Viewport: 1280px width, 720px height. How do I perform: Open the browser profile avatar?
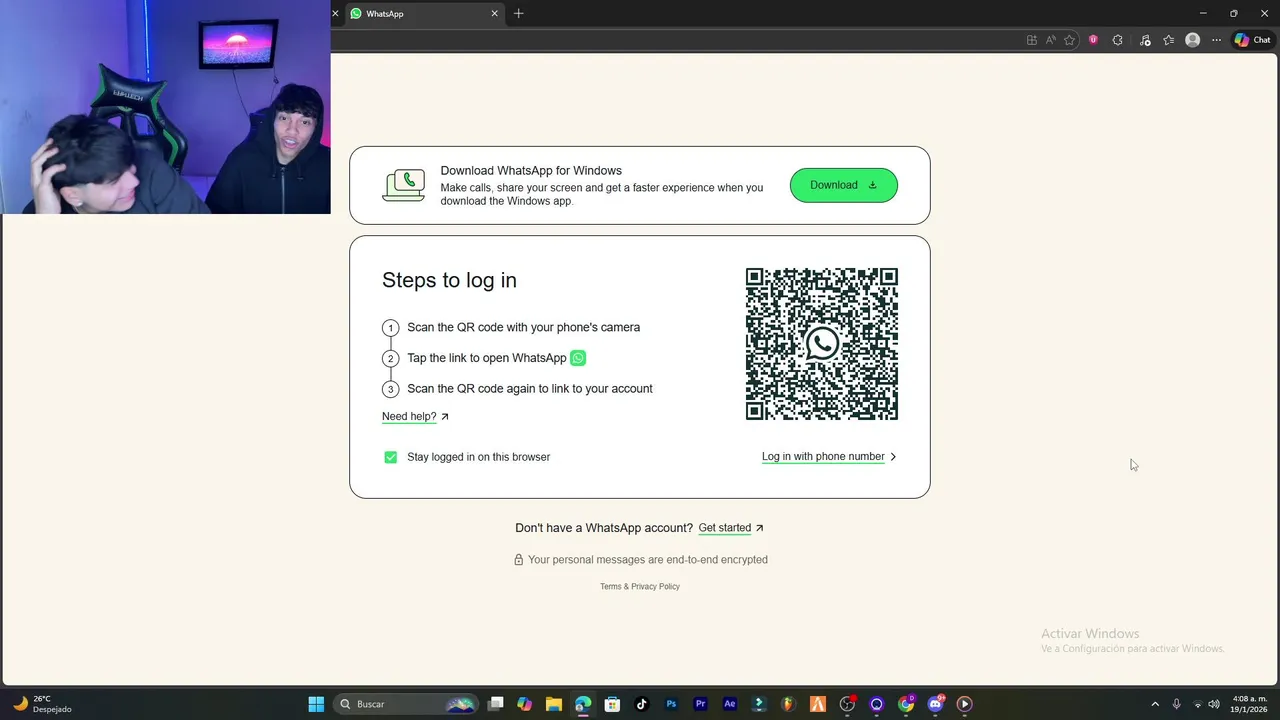pyautogui.click(x=1192, y=40)
